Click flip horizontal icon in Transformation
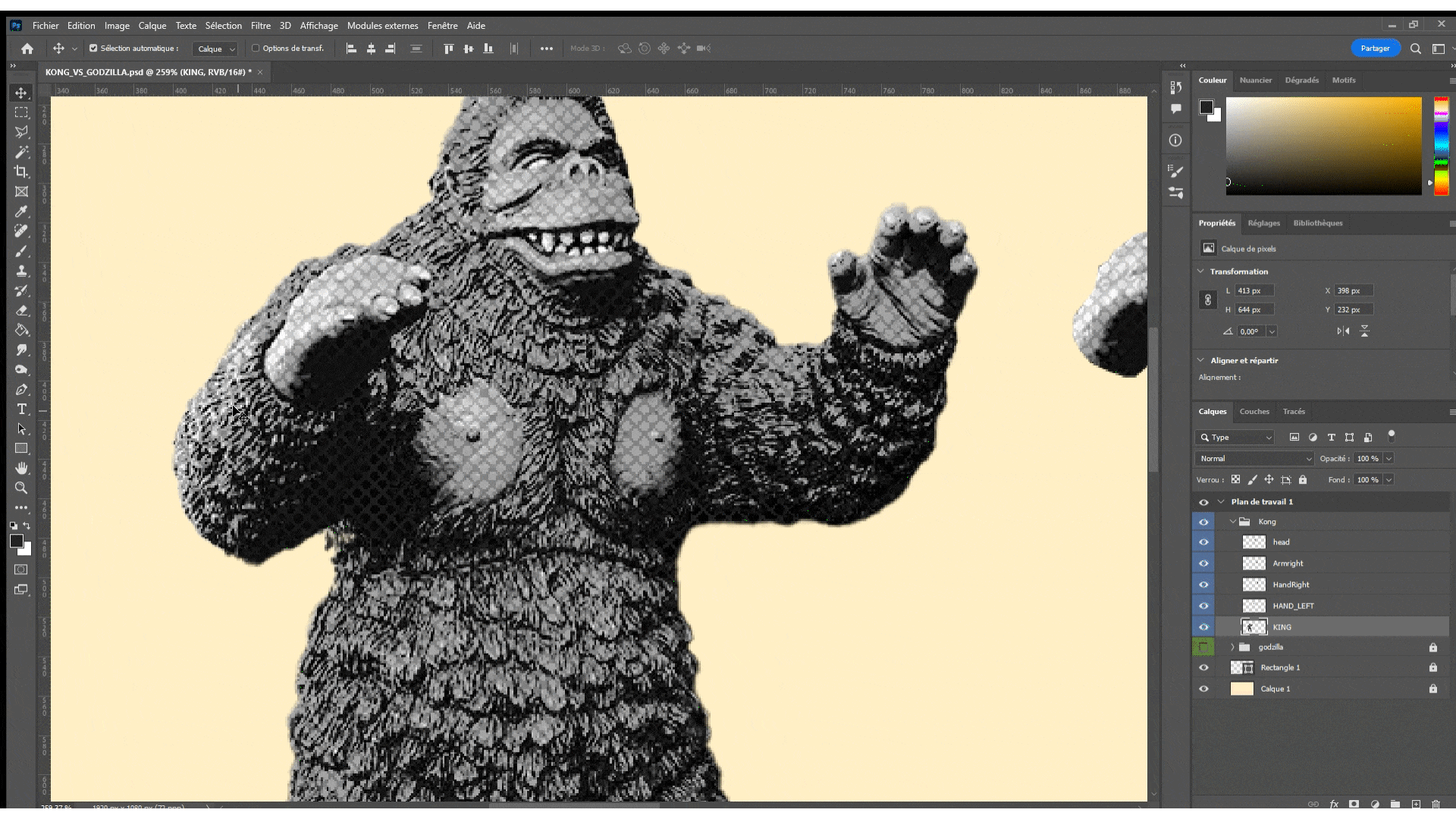 tap(1343, 331)
